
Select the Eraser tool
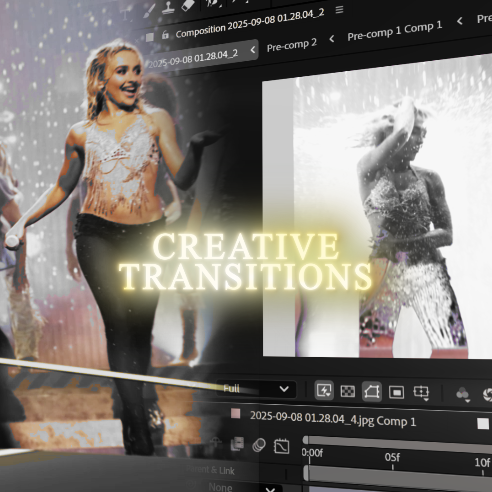(187, 4)
